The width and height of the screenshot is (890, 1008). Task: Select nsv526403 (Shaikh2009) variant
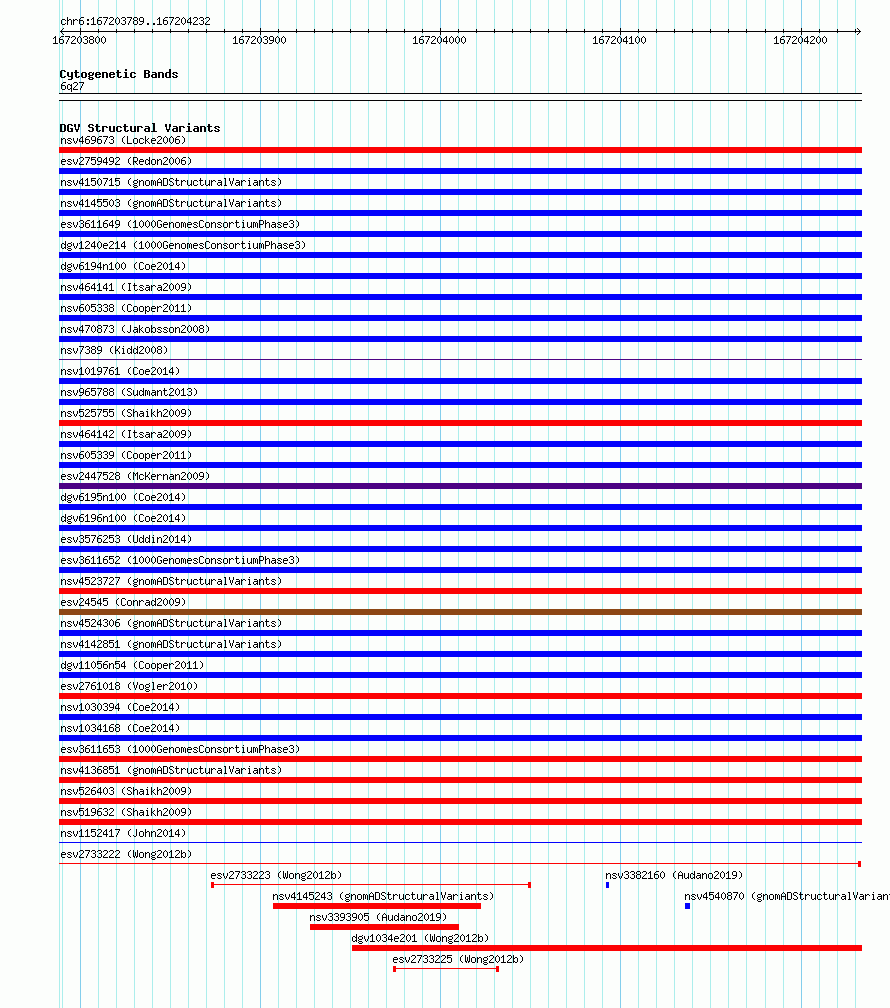click(126, 791)
